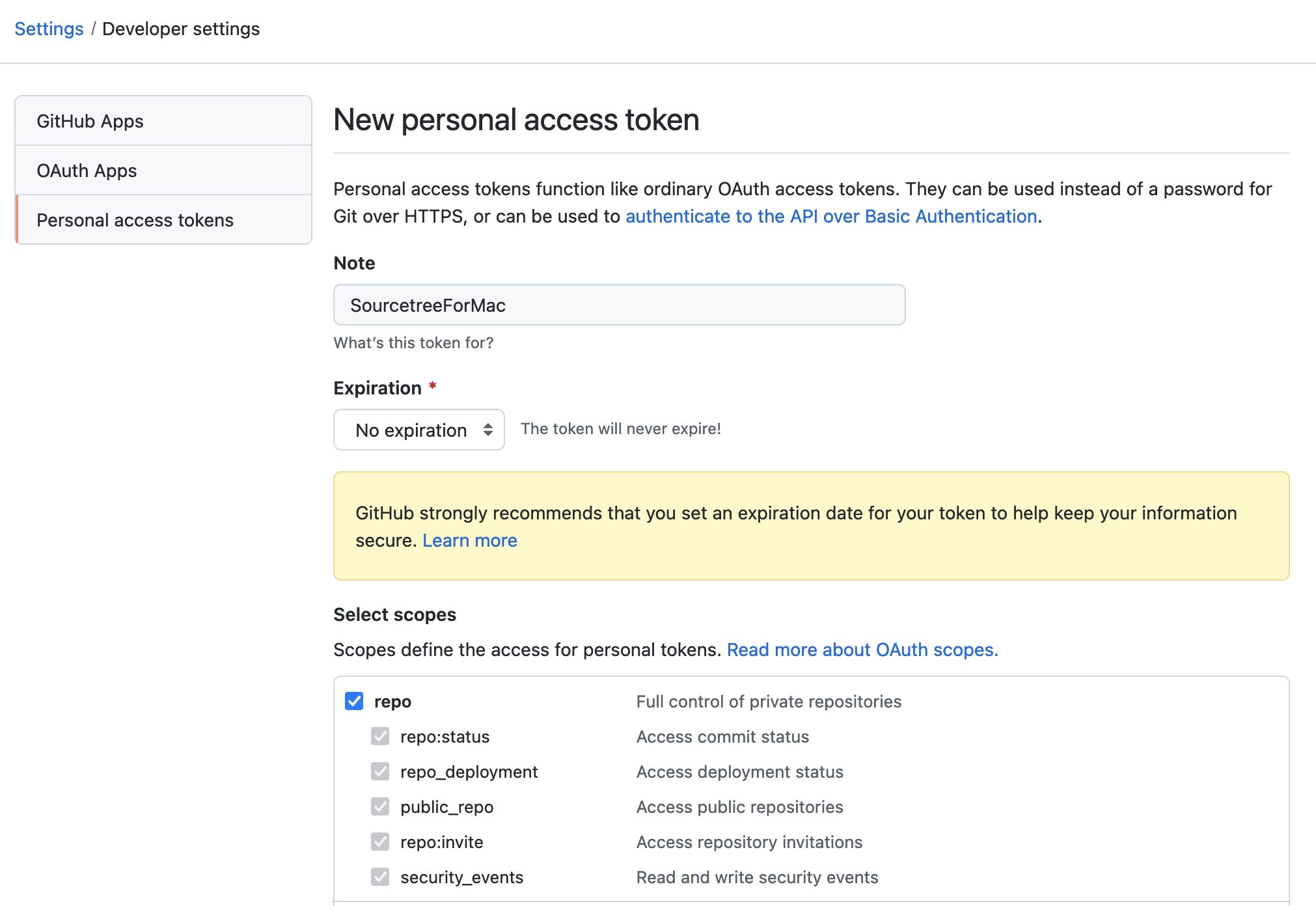Toggle the repo_deployment checkbox
This screenshot has width=1316, height=906.
(380, 771)
